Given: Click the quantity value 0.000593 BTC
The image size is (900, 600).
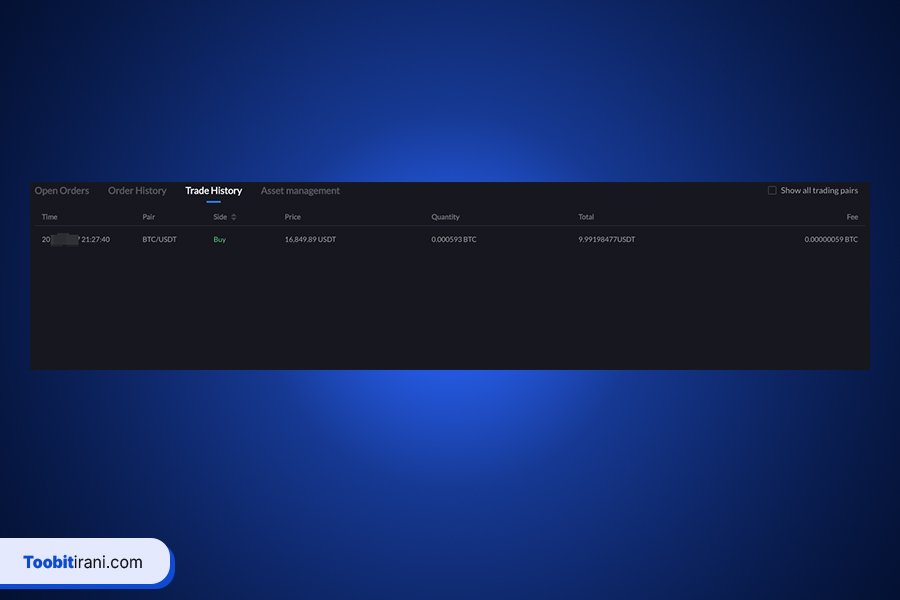Looking at the screenshot, I should coord(453,239).
